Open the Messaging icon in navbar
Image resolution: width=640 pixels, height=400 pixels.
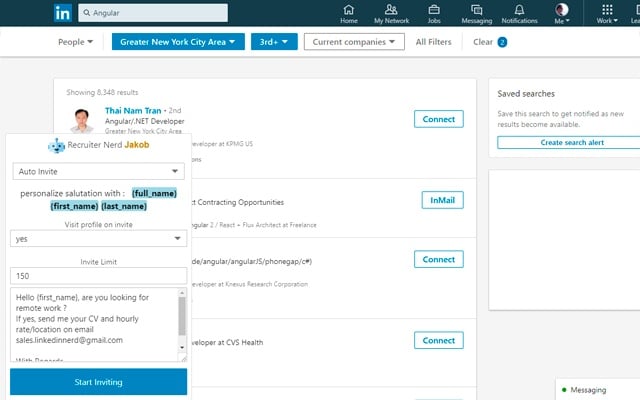click(476, 9)
